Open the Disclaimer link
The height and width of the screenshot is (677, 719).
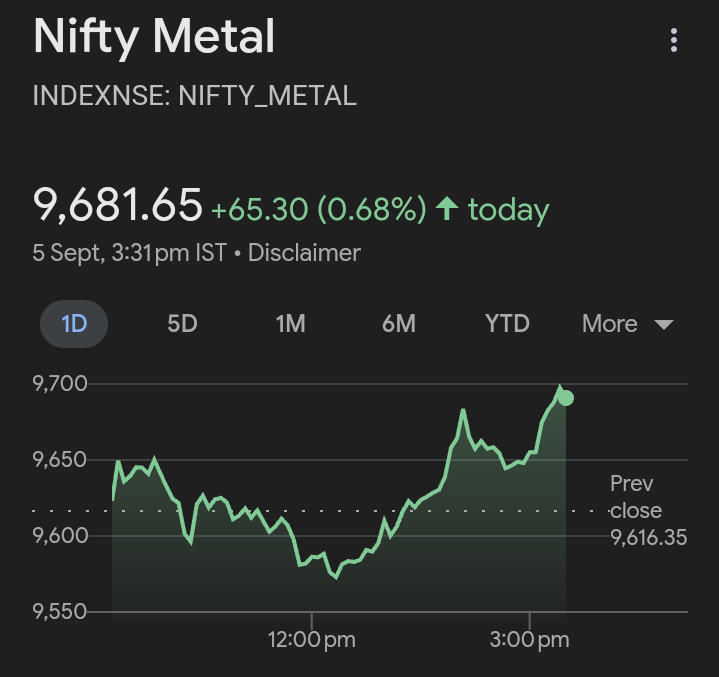tap(304, 253)
